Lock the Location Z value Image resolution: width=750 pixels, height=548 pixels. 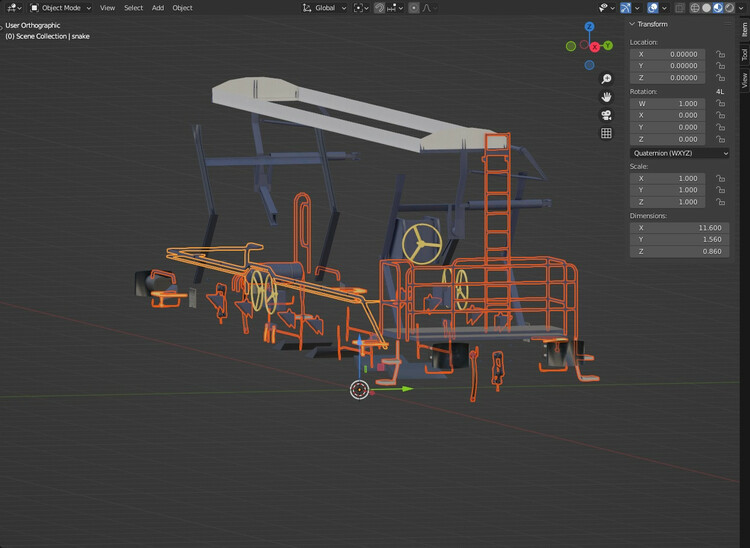pyautogui.click(x=720, y=78)
